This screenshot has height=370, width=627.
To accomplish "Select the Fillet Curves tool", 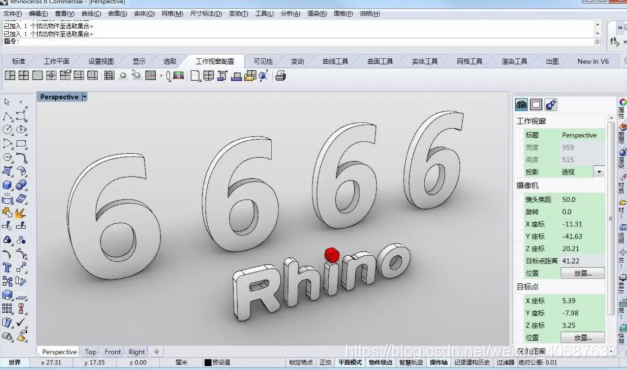I will pos(21,157).
